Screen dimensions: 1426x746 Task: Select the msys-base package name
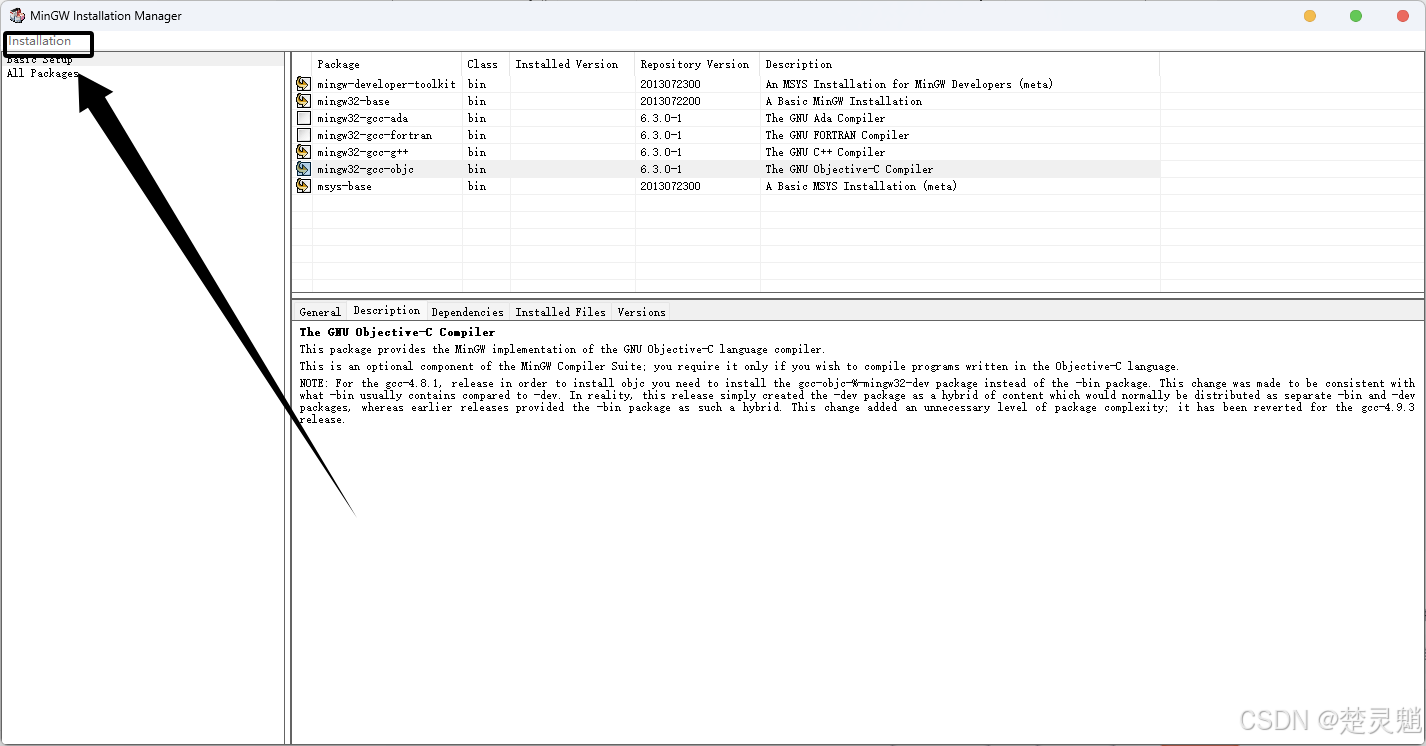pyautogui.click(x=344, y=186)
